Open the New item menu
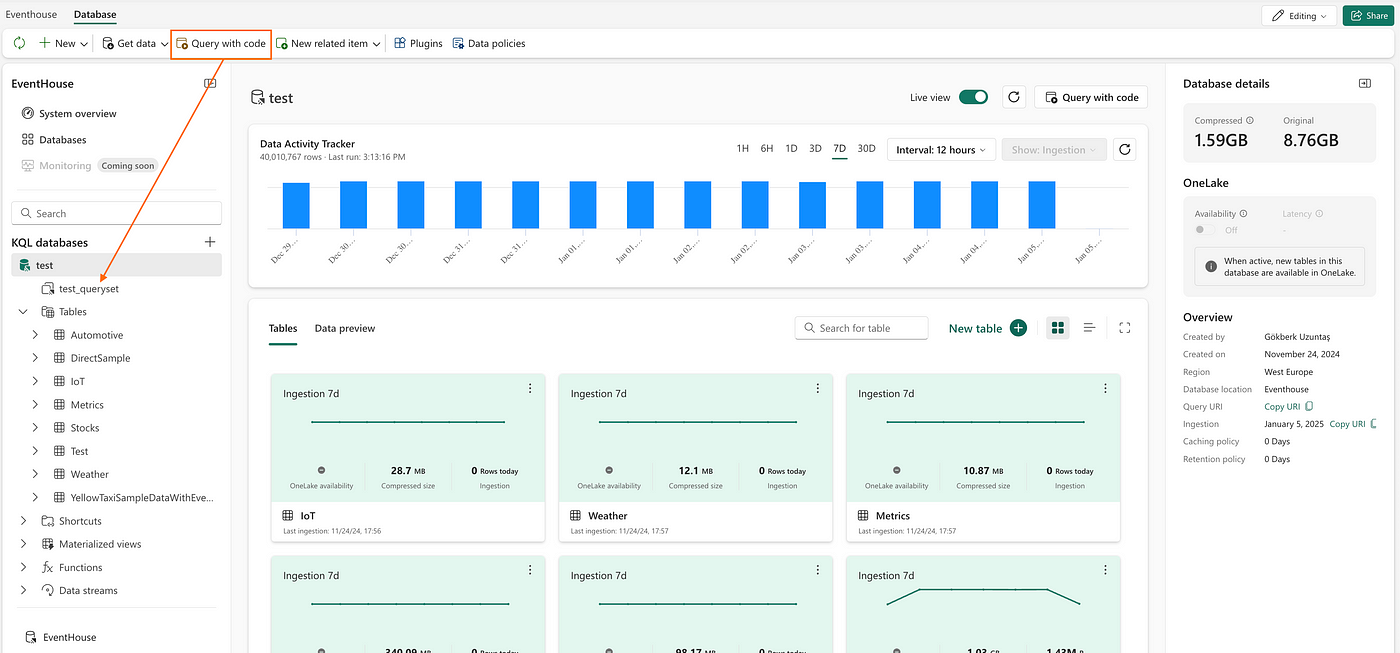Screen dimensions: 1400x653 click(63, 44)
